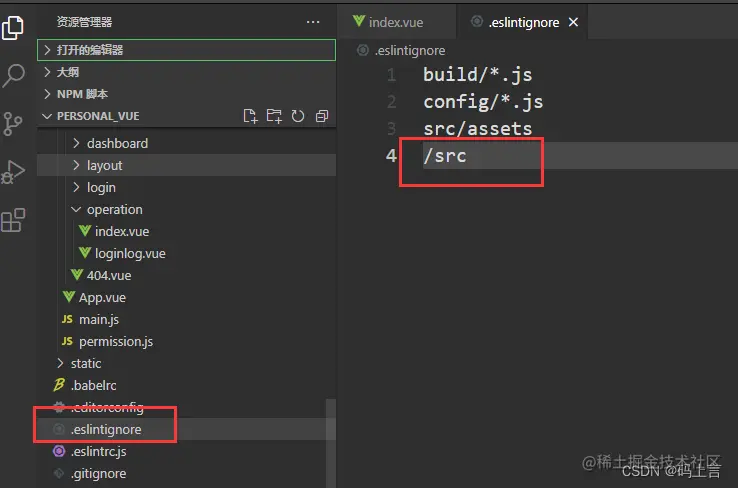The height and width of the screenshot is (488, 738).
Task: Open the Search view in activity bar
Action: (x=13, y=75)
